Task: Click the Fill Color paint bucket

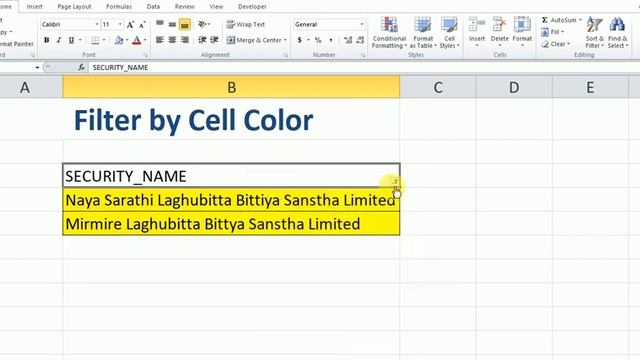Action: point(119,40)
